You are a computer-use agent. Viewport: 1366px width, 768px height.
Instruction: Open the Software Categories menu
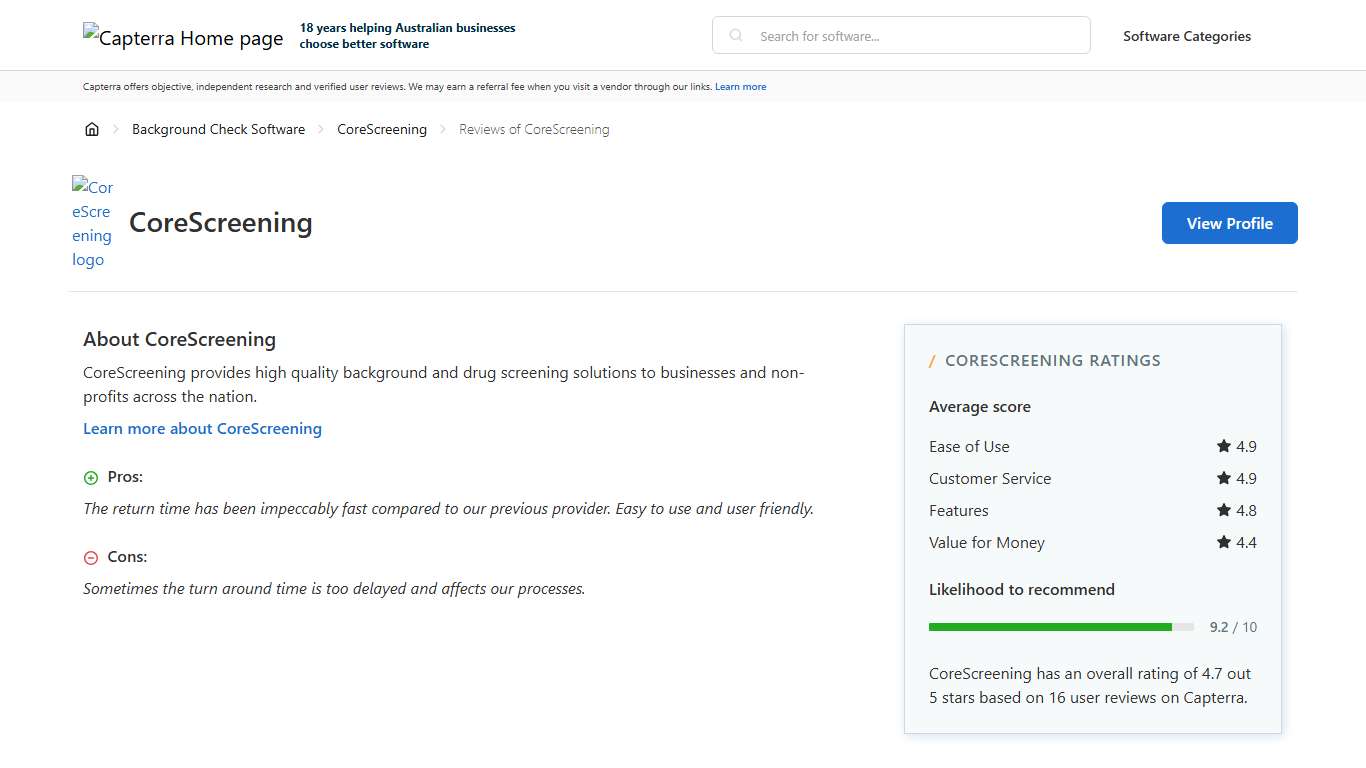[1186, 36]
